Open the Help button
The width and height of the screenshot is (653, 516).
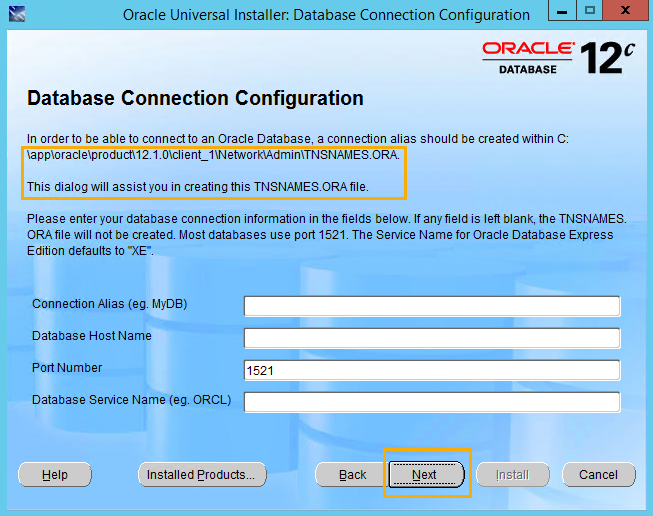coord(55,474)
